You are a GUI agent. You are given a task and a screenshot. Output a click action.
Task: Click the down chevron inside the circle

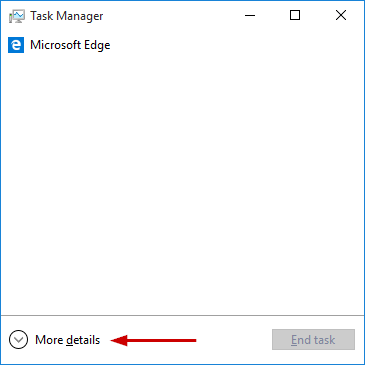(x=18, y=340)
